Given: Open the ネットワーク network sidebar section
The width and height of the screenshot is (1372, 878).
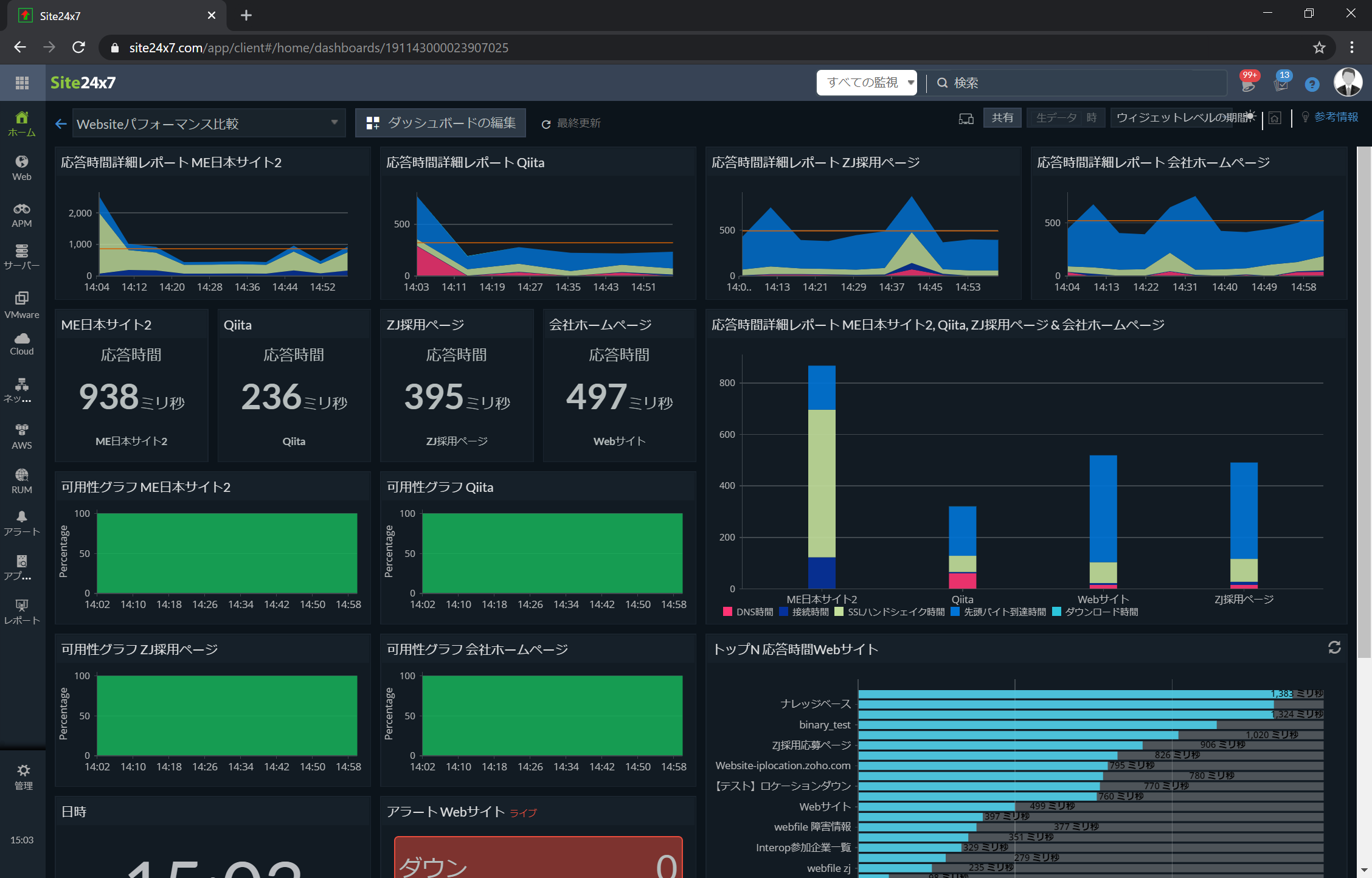Looking at the screenshot, I should (22, 390).
